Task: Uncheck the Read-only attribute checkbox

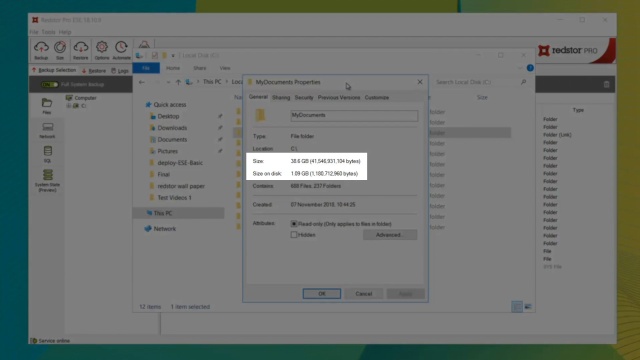Action: (x=294, y=224)
